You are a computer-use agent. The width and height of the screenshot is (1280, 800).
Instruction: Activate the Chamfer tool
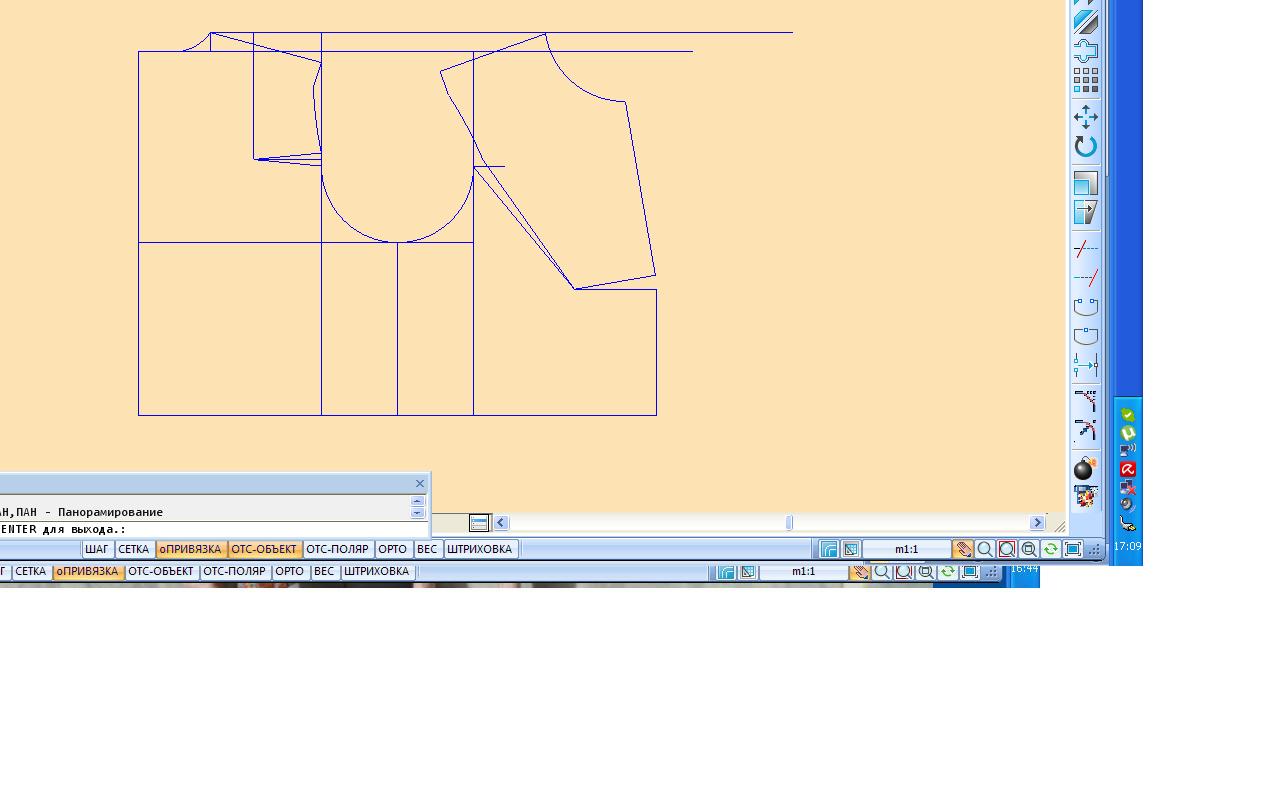pyautogui.click(x=1085, y=401)
